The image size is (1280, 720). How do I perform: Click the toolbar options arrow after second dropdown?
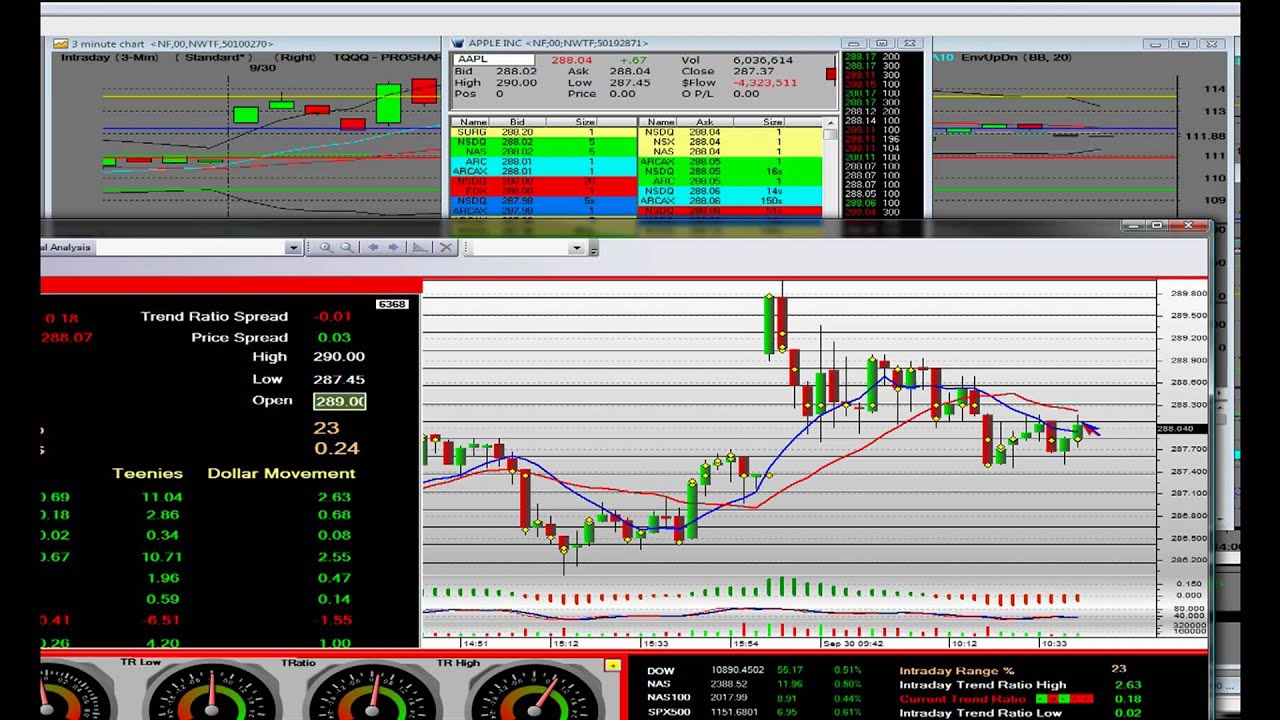pos(593,250)
